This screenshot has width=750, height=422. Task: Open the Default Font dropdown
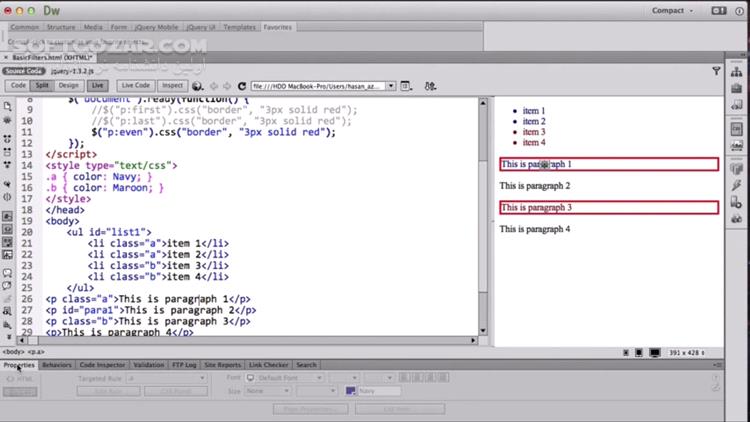click(x=285, y=378)
